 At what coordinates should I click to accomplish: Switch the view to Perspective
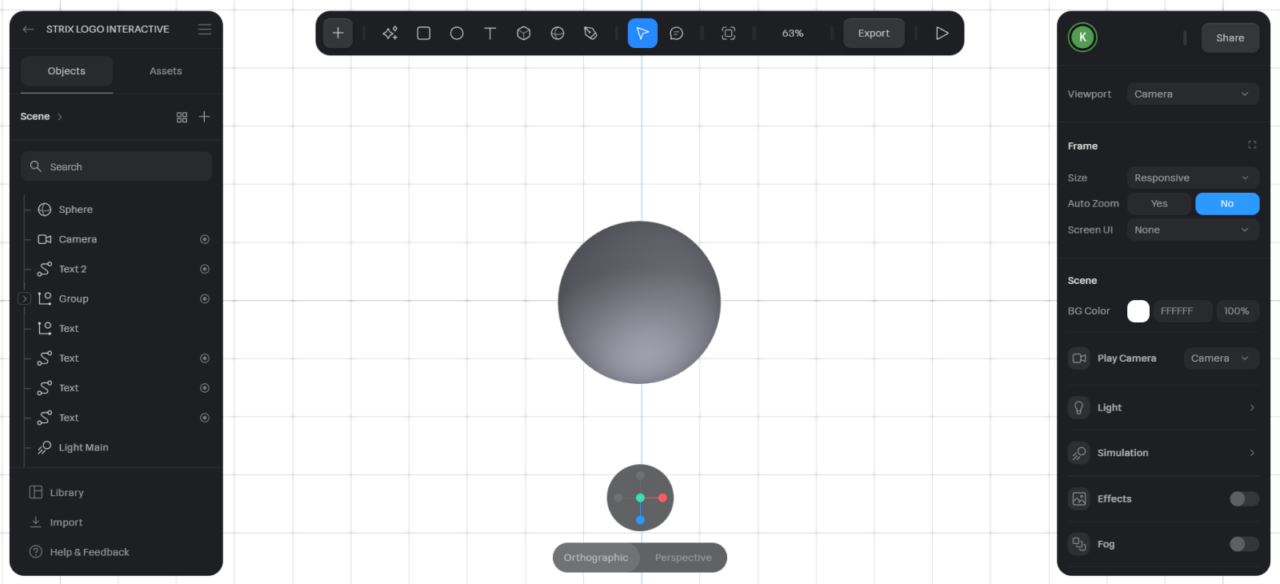coord(683,558)
